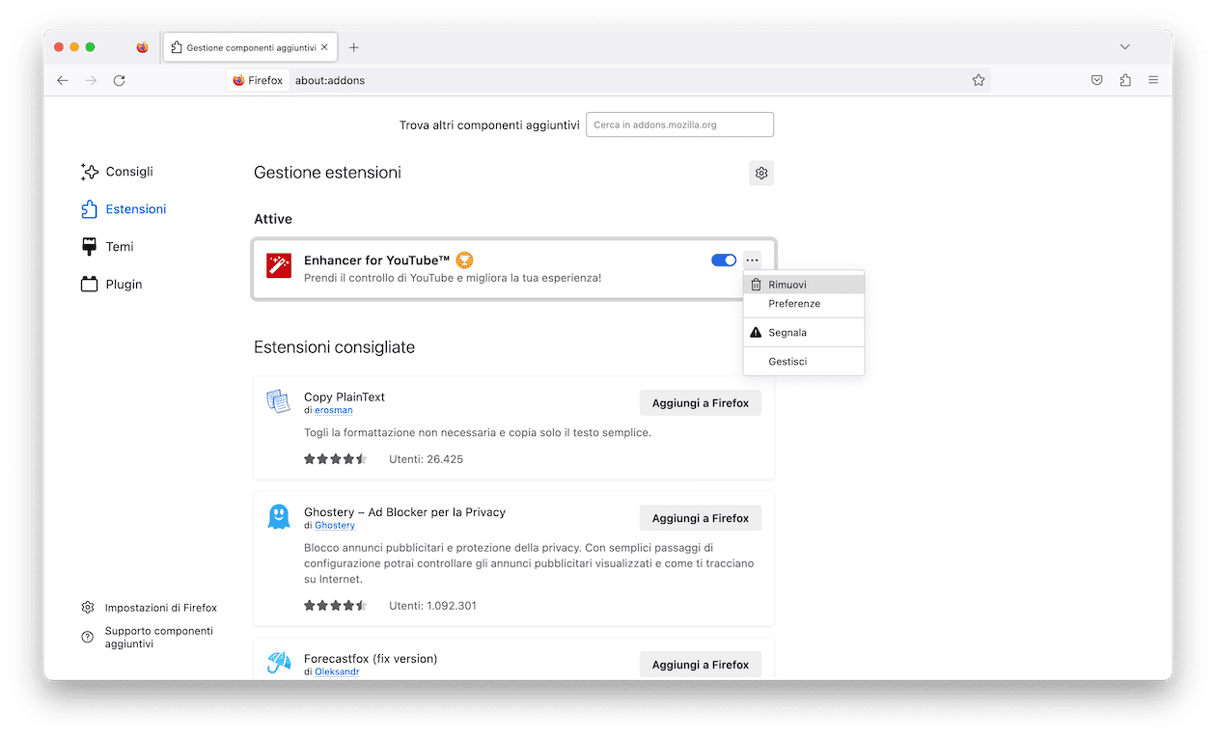Open a new tab with the plus button
Image resolution: width=1216 pixels, height=738 pixels.
coord(353,47)
